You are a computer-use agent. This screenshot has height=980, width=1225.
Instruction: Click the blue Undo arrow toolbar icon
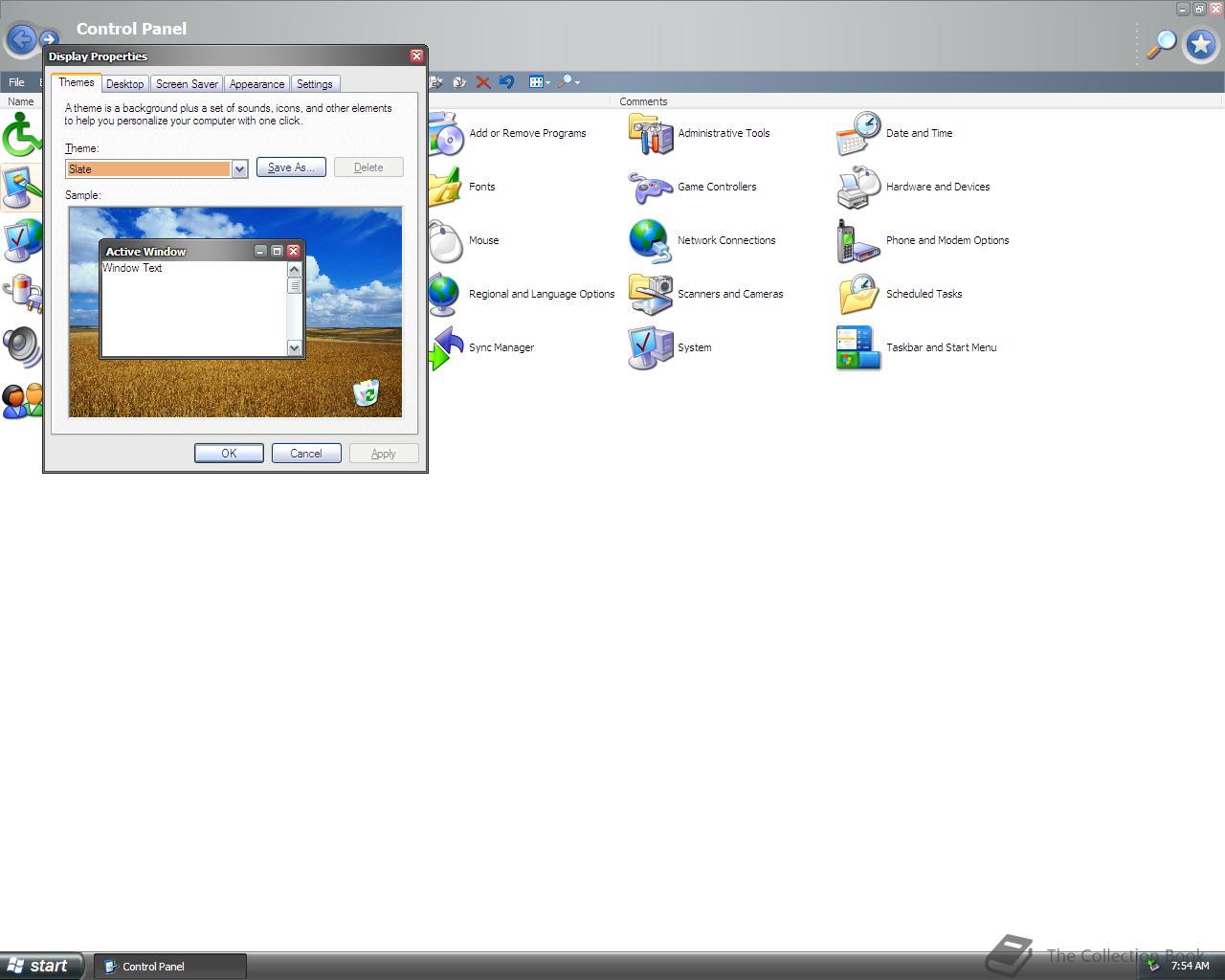click(x=507, y=82)
